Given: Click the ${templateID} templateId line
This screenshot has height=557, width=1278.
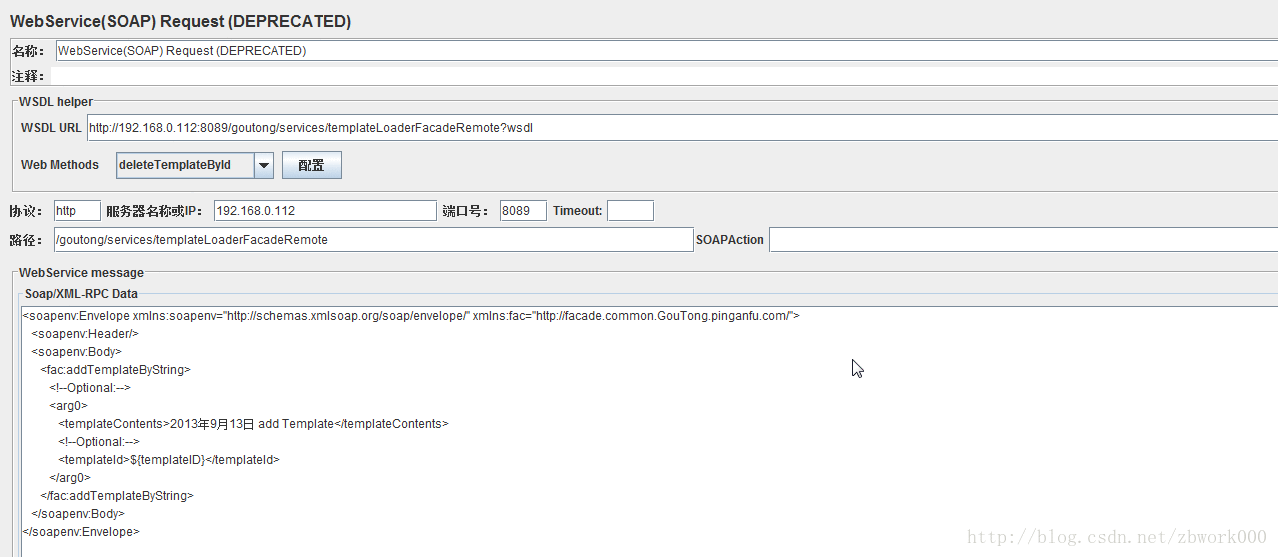Looking at the screenshot, I should coord(169,460).
